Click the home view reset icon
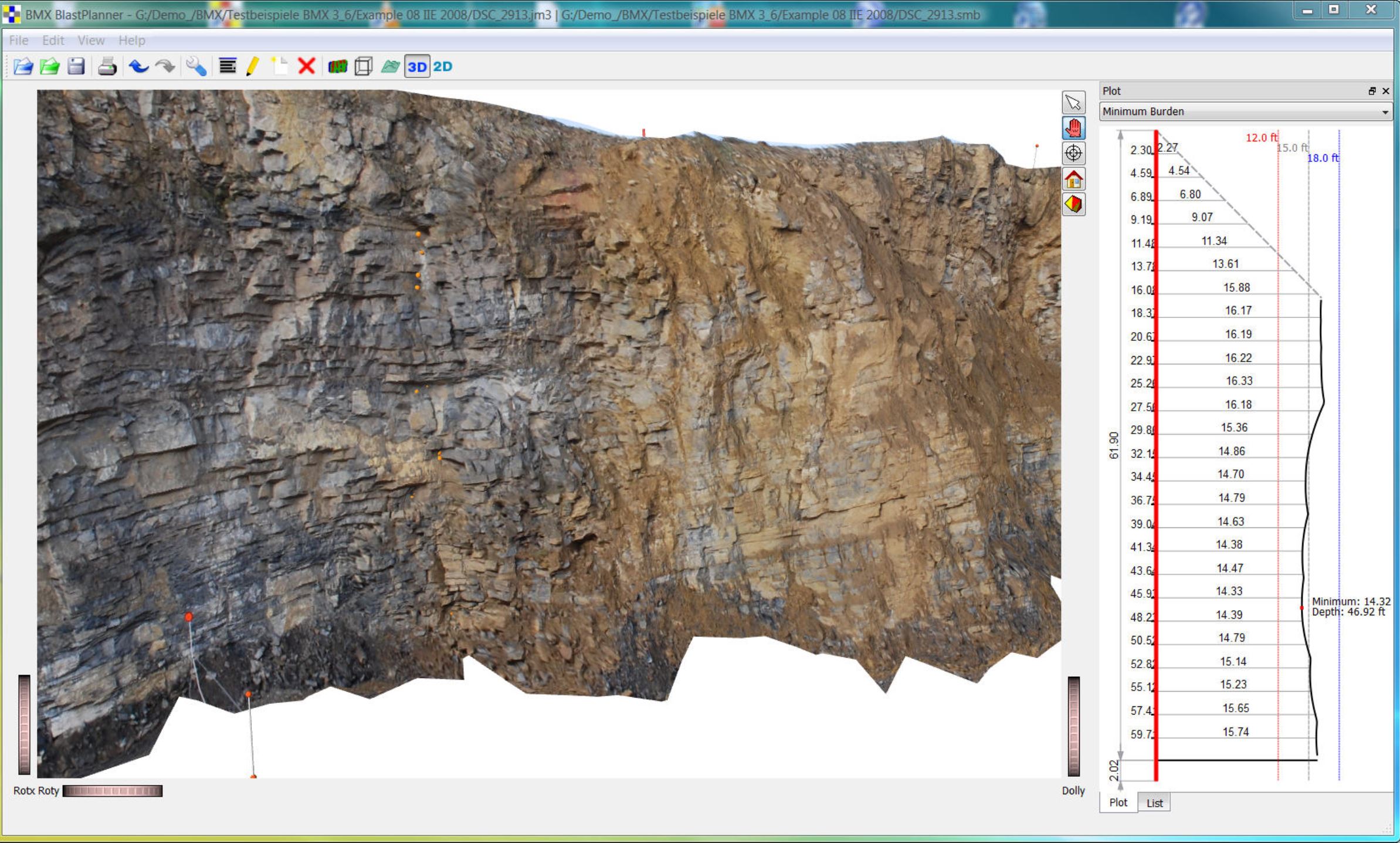 (x=1073, y=179)
